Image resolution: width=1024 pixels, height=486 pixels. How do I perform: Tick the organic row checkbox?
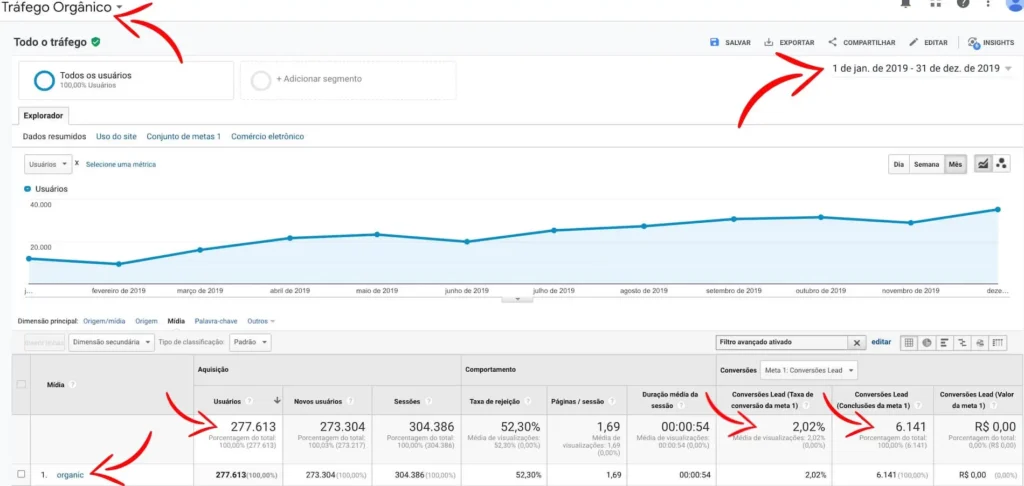(22, 474)
